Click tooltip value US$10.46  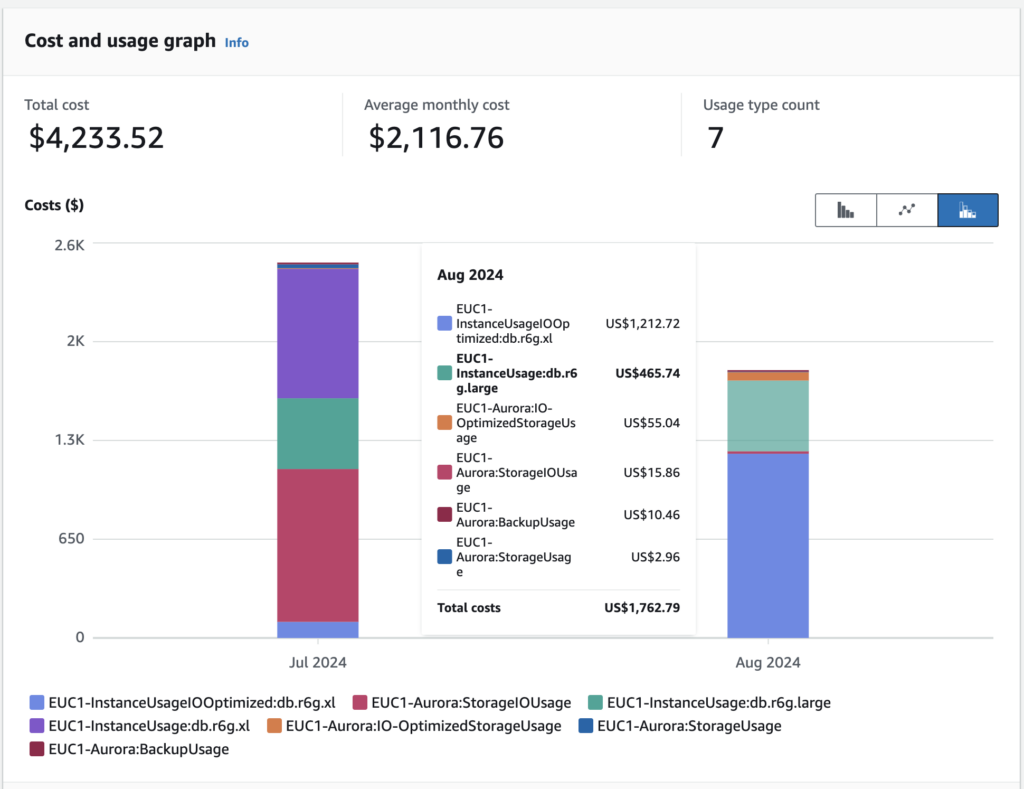click(x=652, y=515)
